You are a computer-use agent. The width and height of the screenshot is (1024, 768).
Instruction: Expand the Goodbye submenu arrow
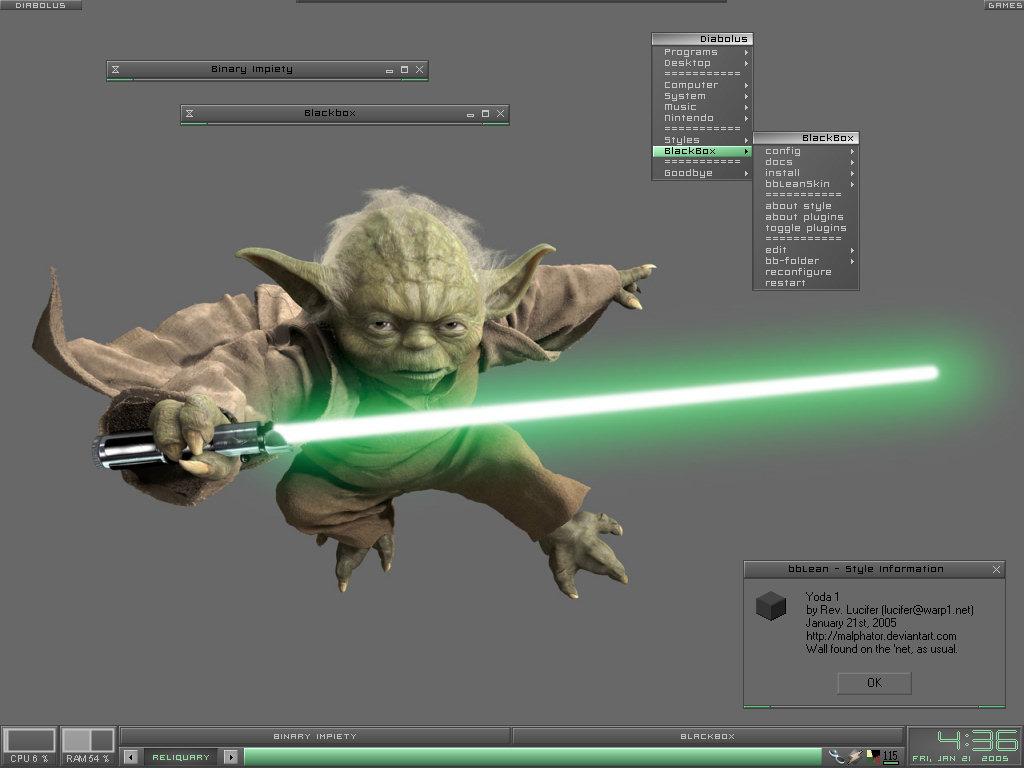[746, 174]
